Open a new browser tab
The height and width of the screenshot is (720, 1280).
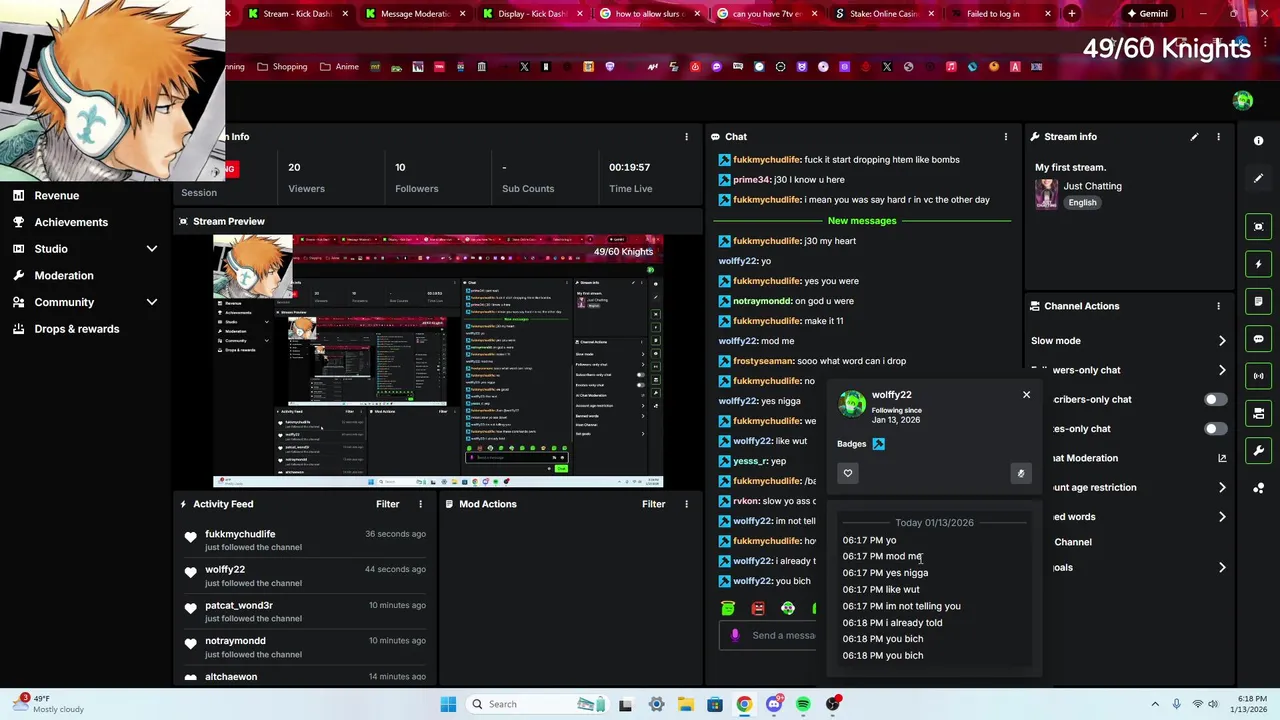1071,14
